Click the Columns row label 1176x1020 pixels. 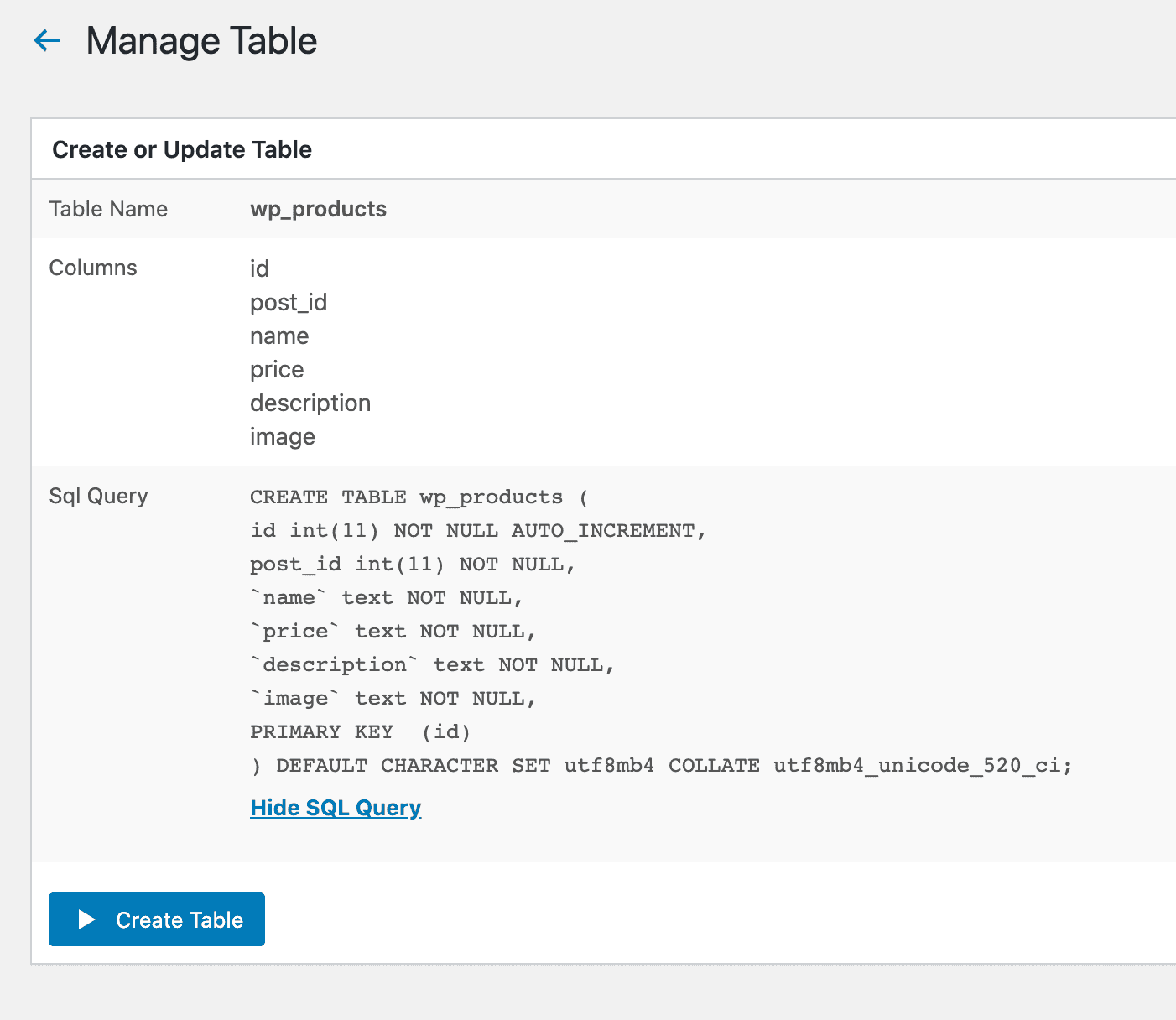click(93, 268)
